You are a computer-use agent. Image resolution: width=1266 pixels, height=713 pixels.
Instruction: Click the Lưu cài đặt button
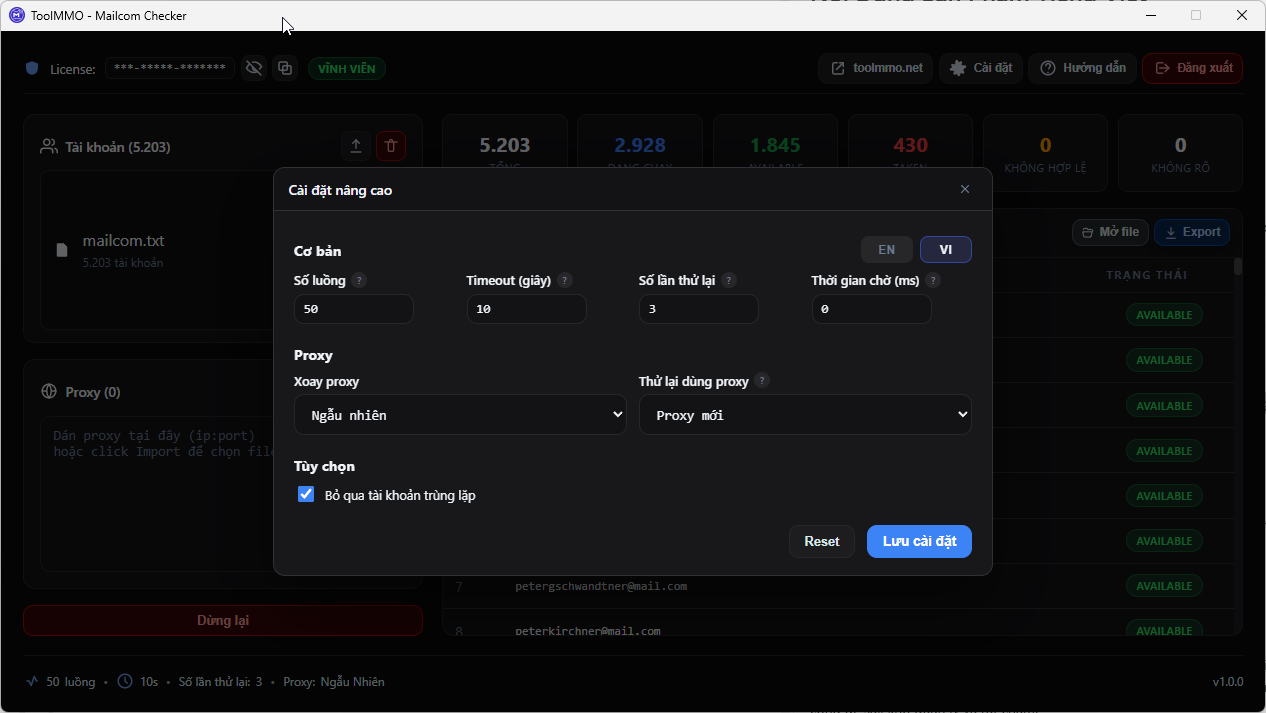click(x=919, y=541)
